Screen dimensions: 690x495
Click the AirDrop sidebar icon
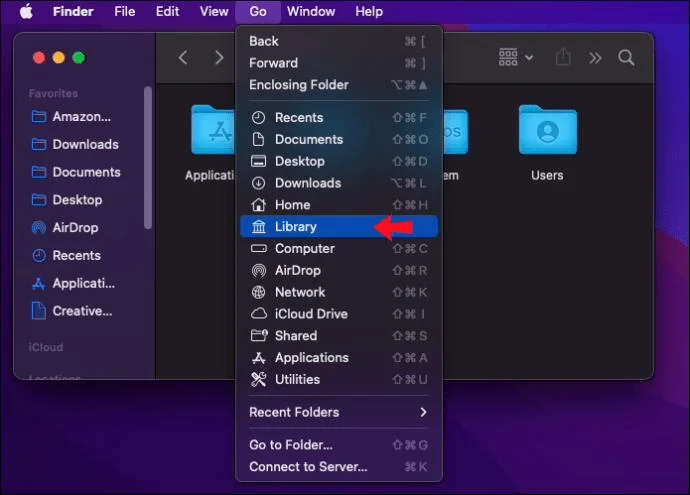point(39,227)
